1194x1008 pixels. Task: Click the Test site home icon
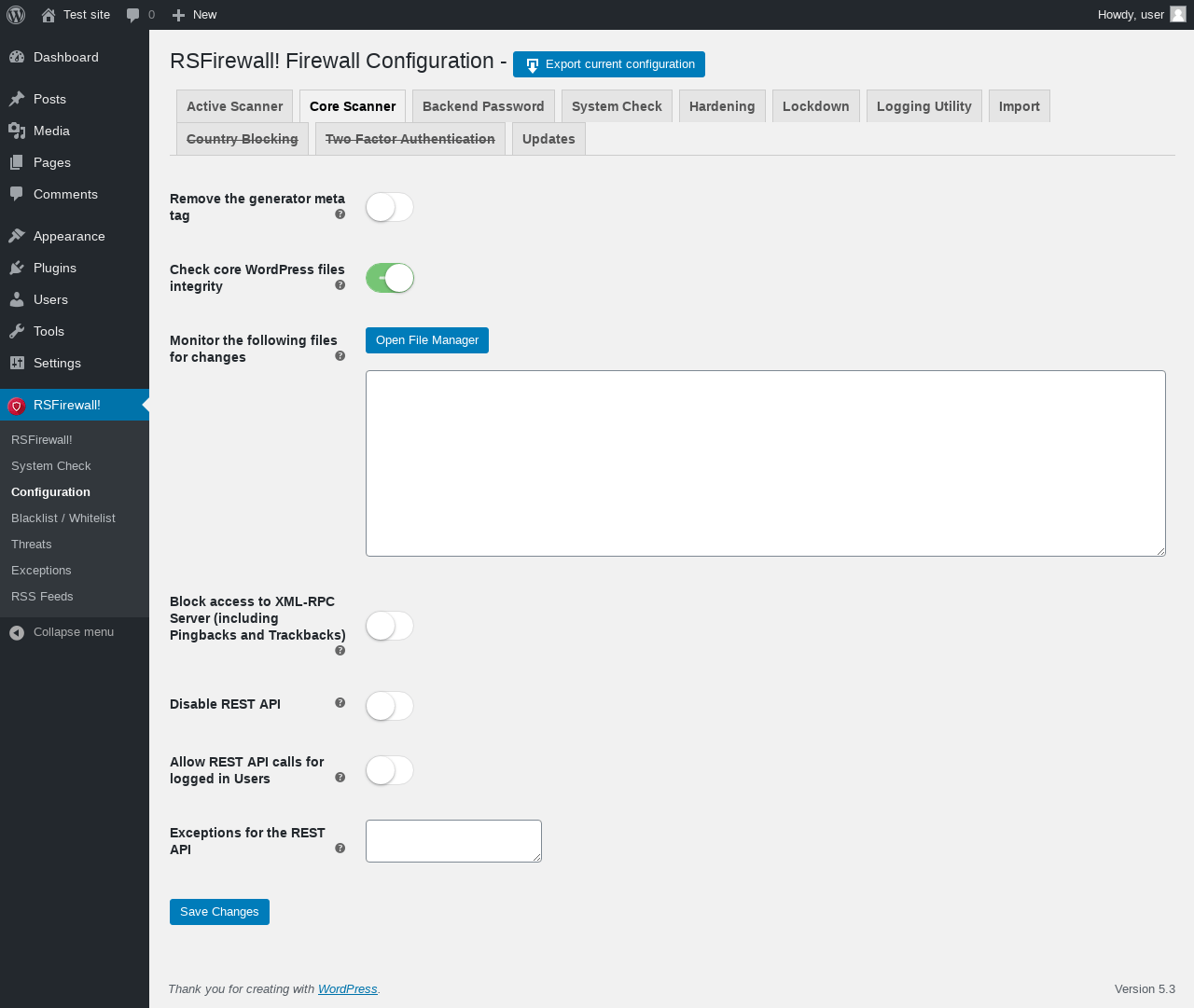(49, 15)
